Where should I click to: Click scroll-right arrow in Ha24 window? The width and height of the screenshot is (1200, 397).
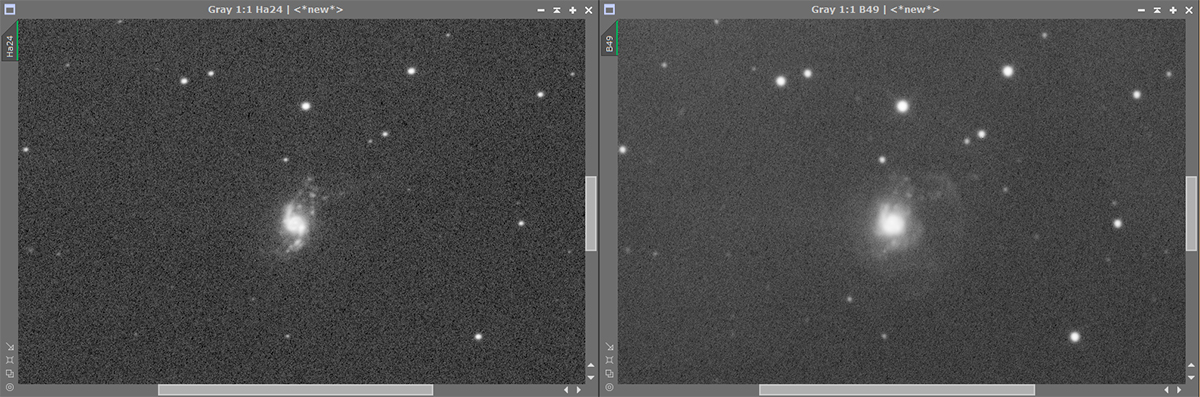(x=578, y=389)
